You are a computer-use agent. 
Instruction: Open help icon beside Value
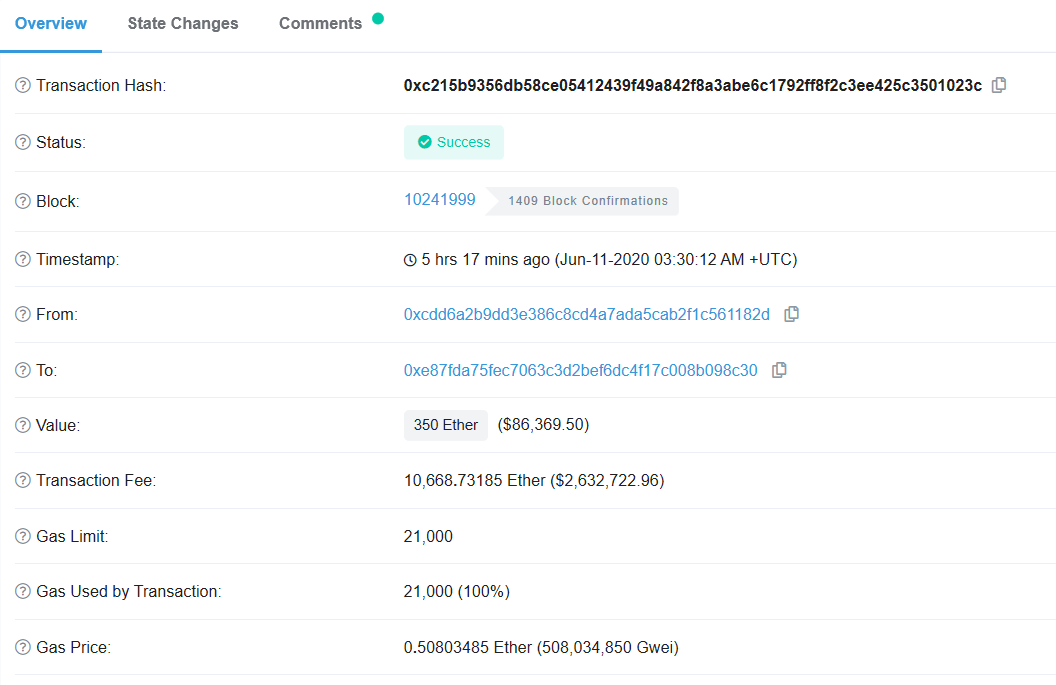coord(23,425)
